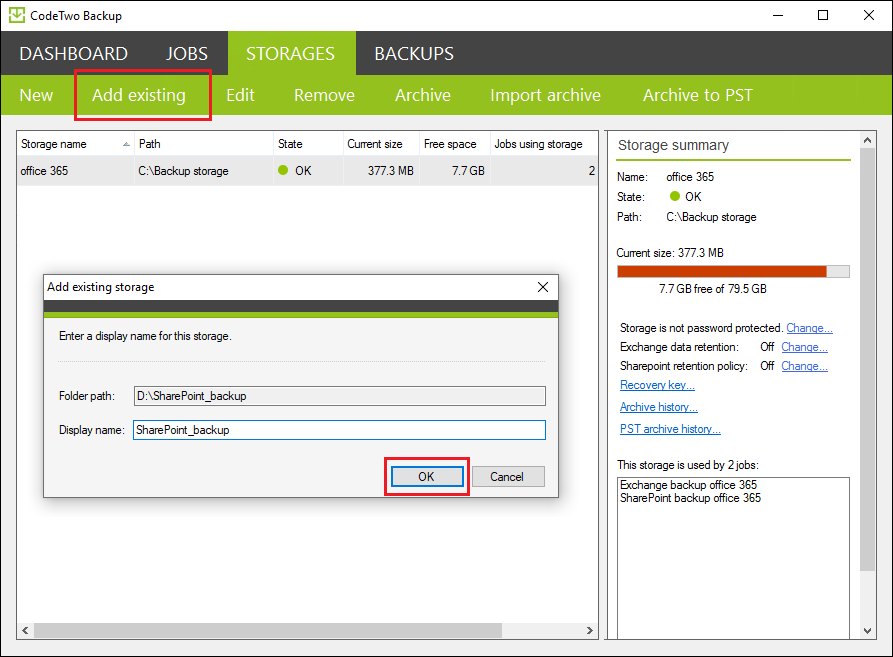Viewport: 893px width, 657px height.
Task: Click the summary panel scroll down arrow
Action: pos(867,631)
